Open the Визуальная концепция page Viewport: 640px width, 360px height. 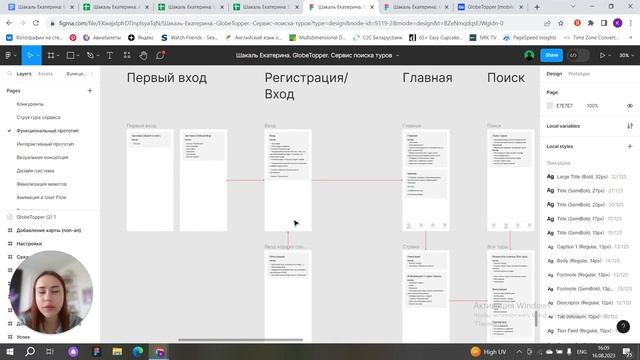click(42, 157)
